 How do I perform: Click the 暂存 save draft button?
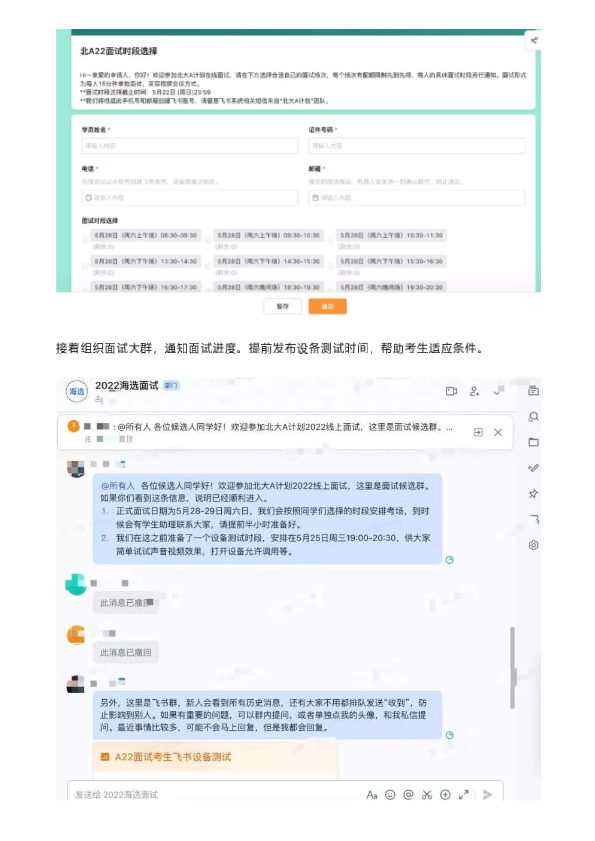282,306
